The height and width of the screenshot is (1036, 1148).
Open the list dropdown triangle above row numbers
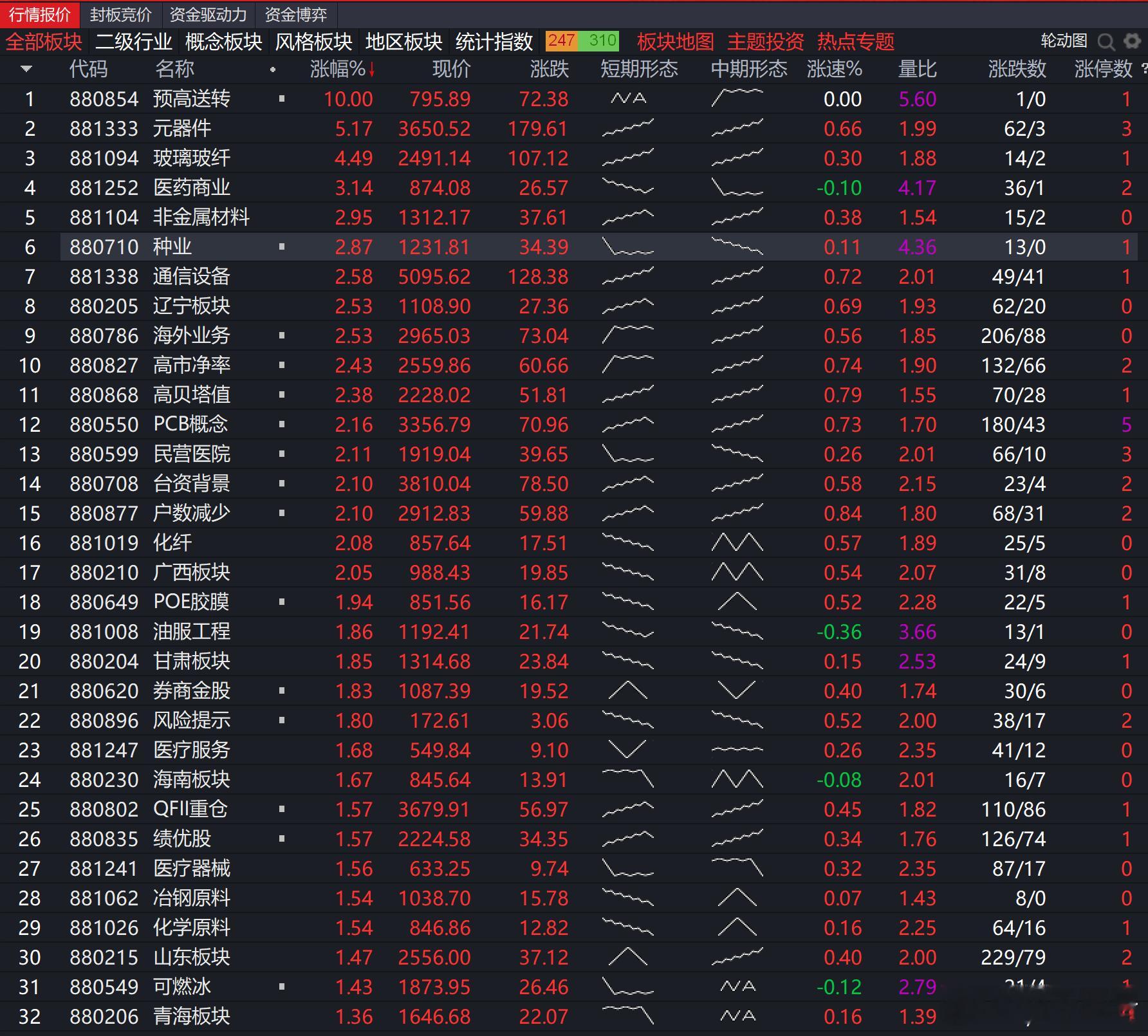coord(26,68)
